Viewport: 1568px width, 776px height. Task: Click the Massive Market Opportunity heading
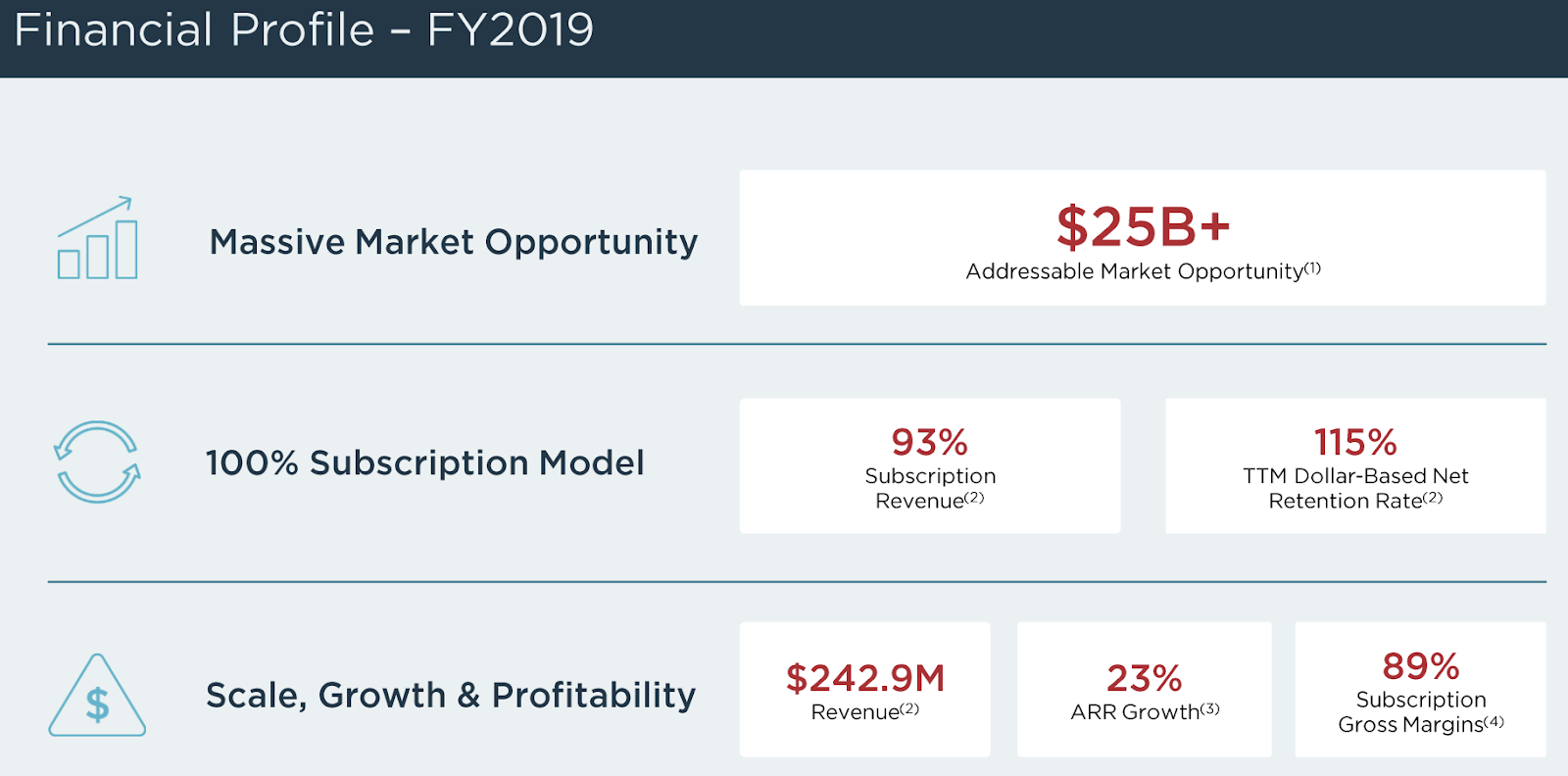click(454, 242)
